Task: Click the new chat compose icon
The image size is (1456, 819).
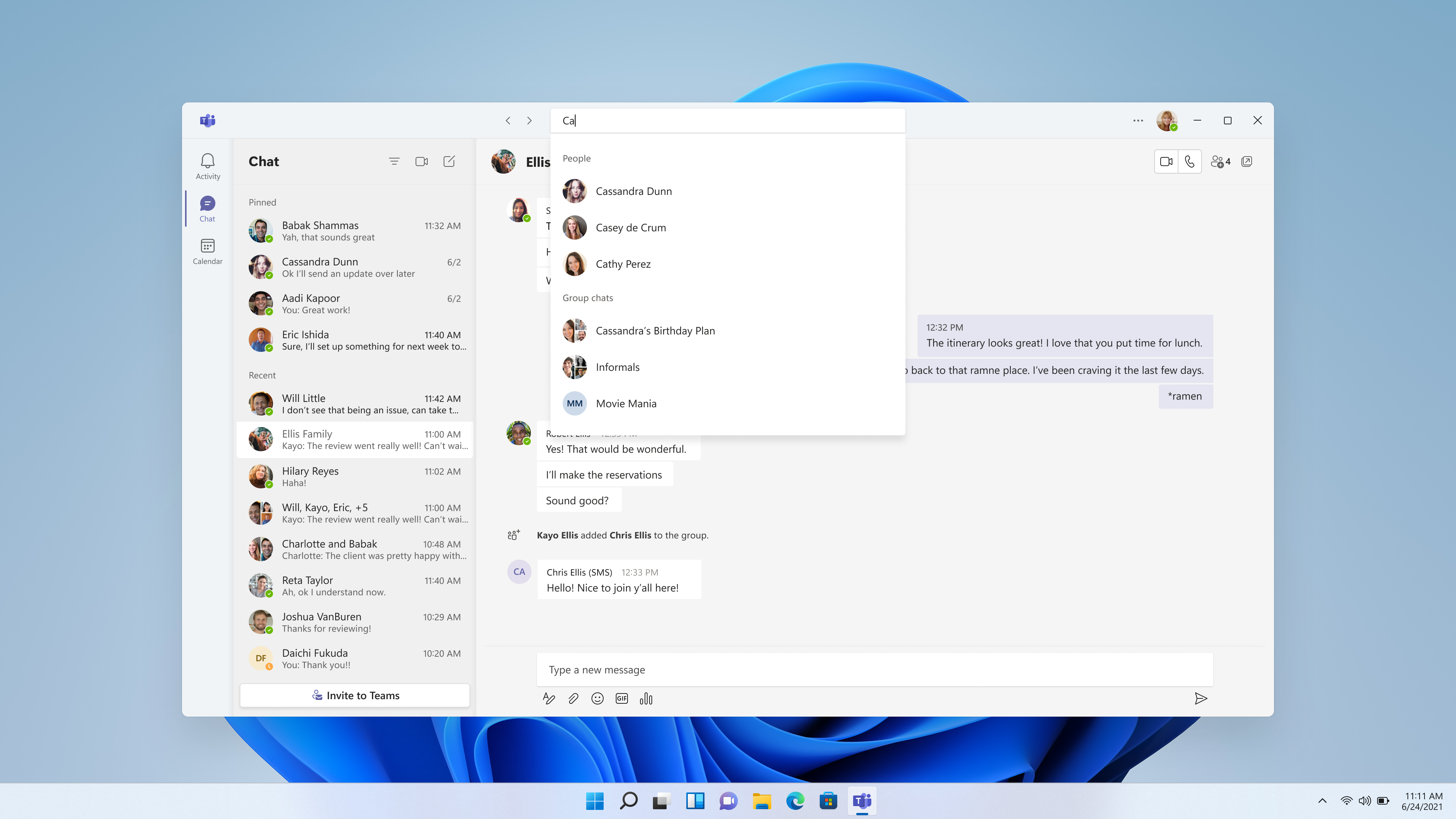Action: (x=450, y=161)
